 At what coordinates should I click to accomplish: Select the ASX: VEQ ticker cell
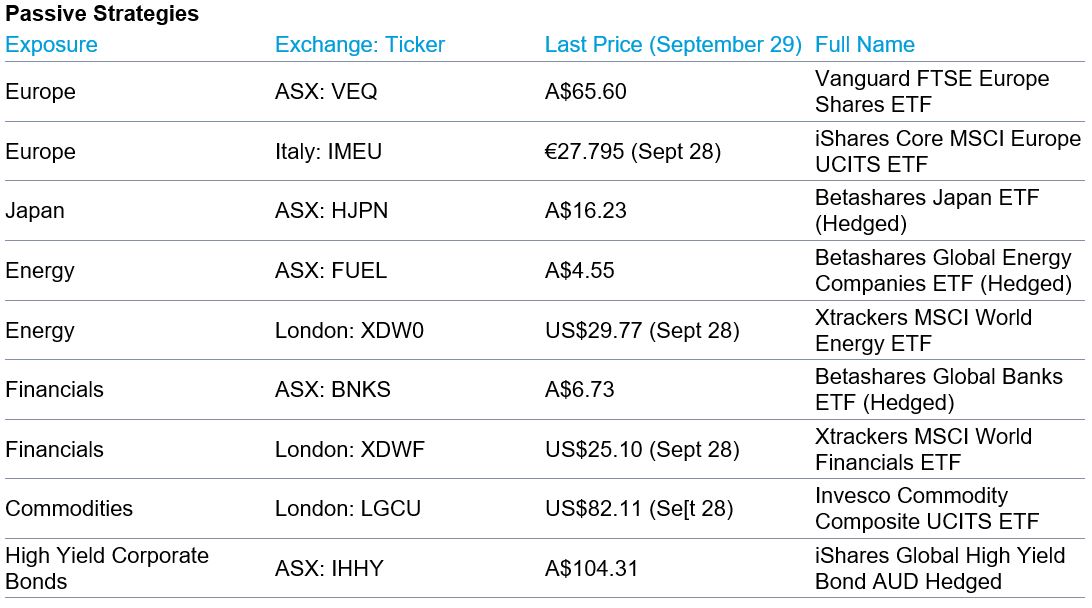[x=327, y=92]
